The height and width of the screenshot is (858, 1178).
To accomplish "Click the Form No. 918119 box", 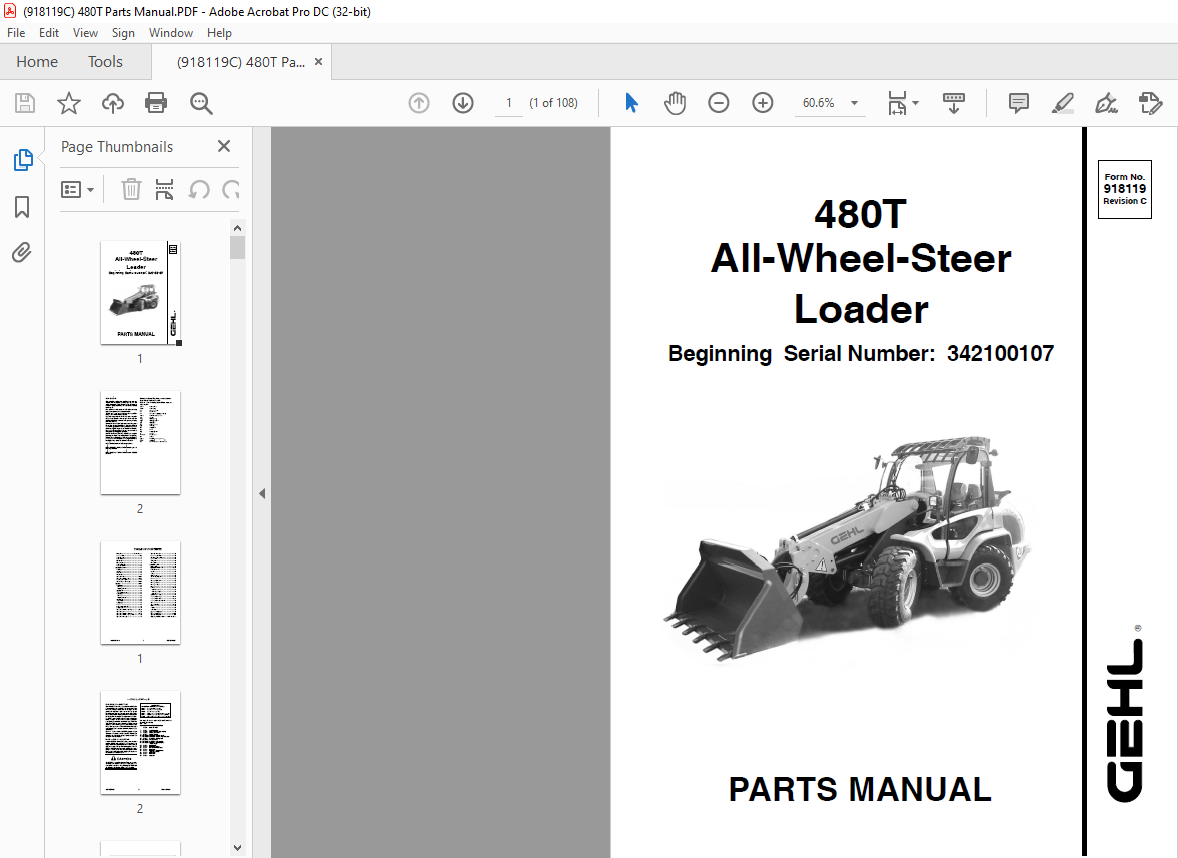I will click(1125, 189).
